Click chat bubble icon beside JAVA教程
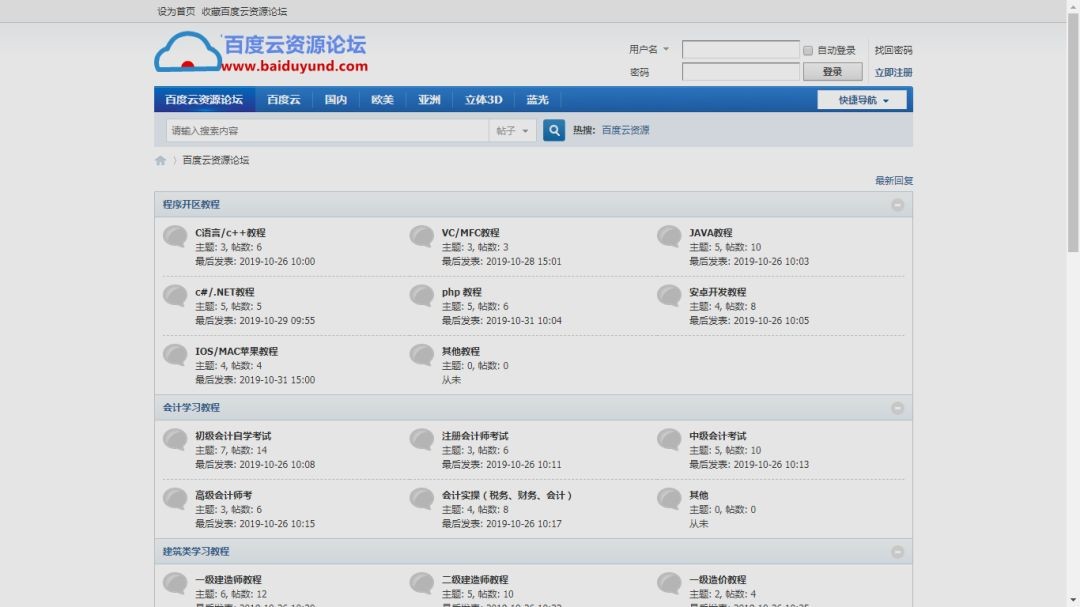Viewport: 1080px width, 607px height. pos(669,237)
